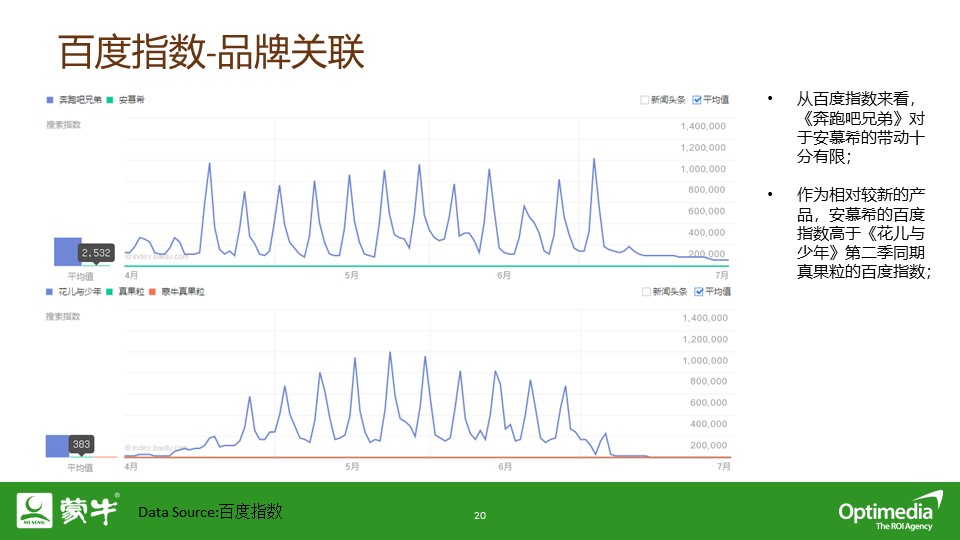Click 搜索指数 label of the top chart

[x=63, y=125]
